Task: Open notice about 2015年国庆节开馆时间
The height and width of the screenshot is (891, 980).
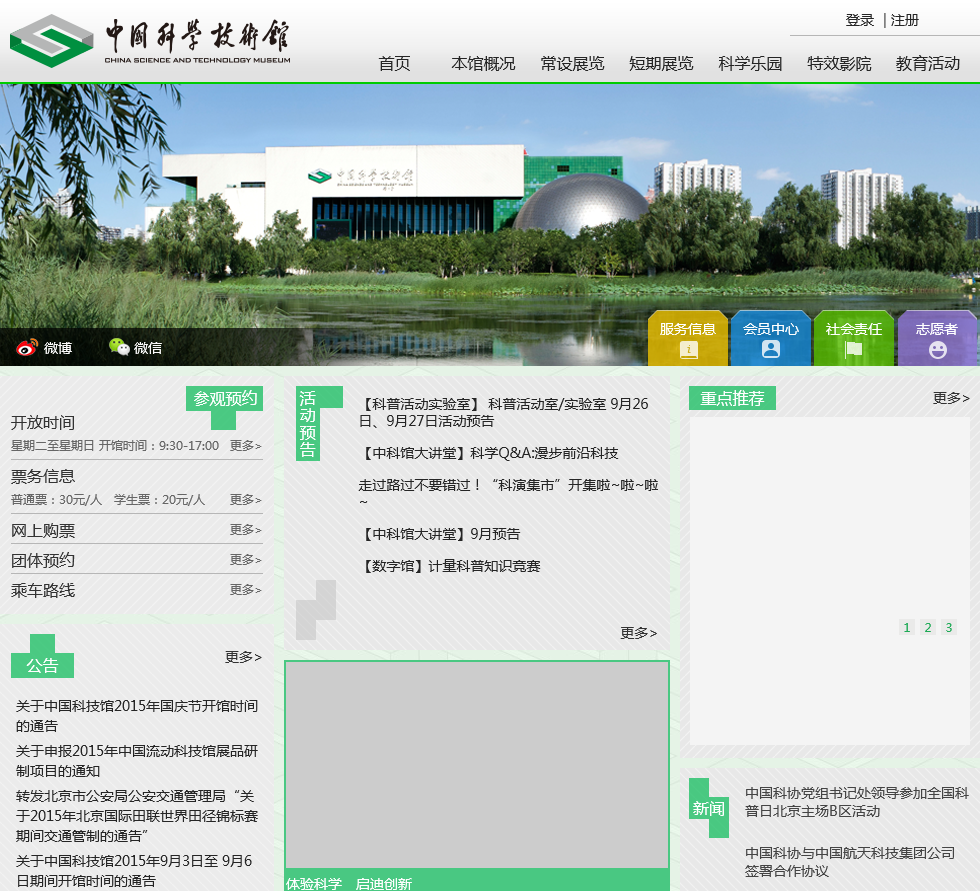Action: click(137, 715)
